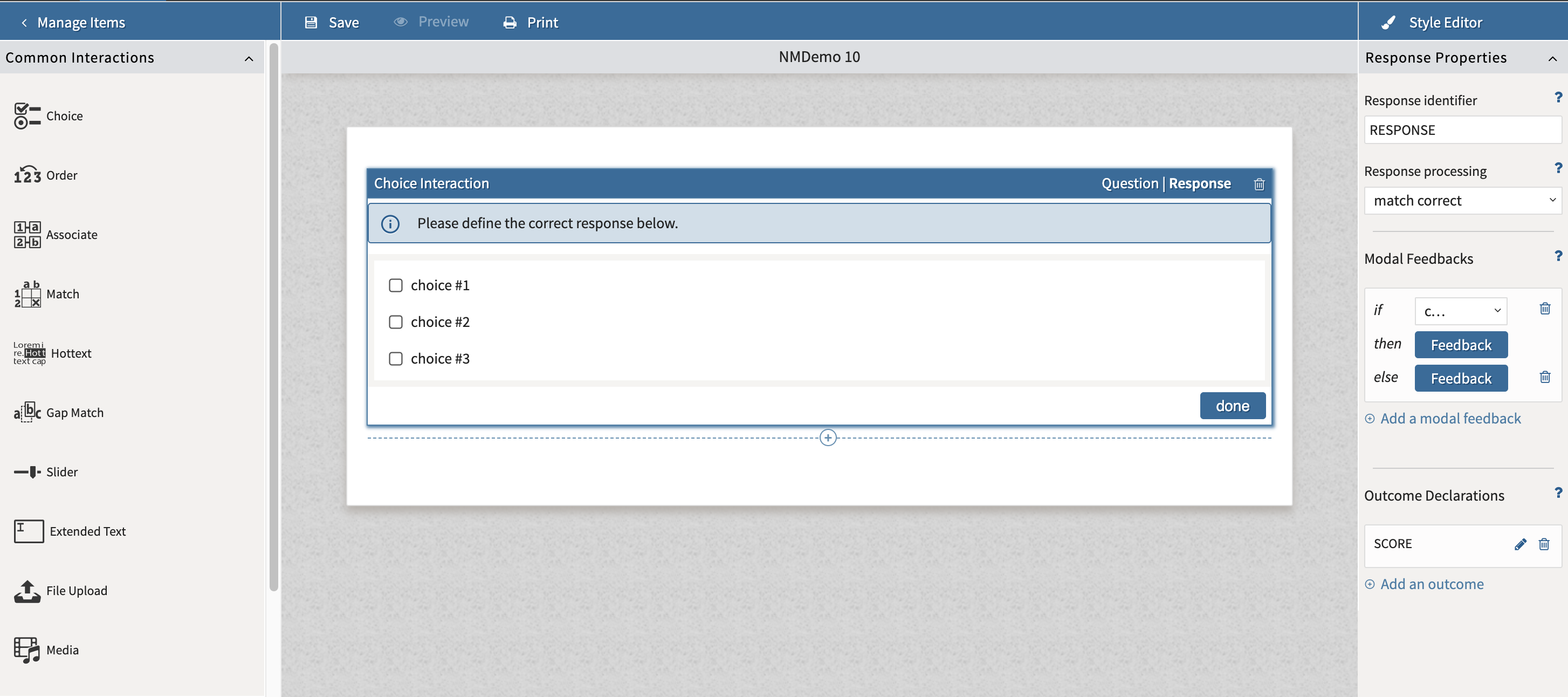Check the choice #1 checkbox
1568x697 pixels.
tap(396, 284)
